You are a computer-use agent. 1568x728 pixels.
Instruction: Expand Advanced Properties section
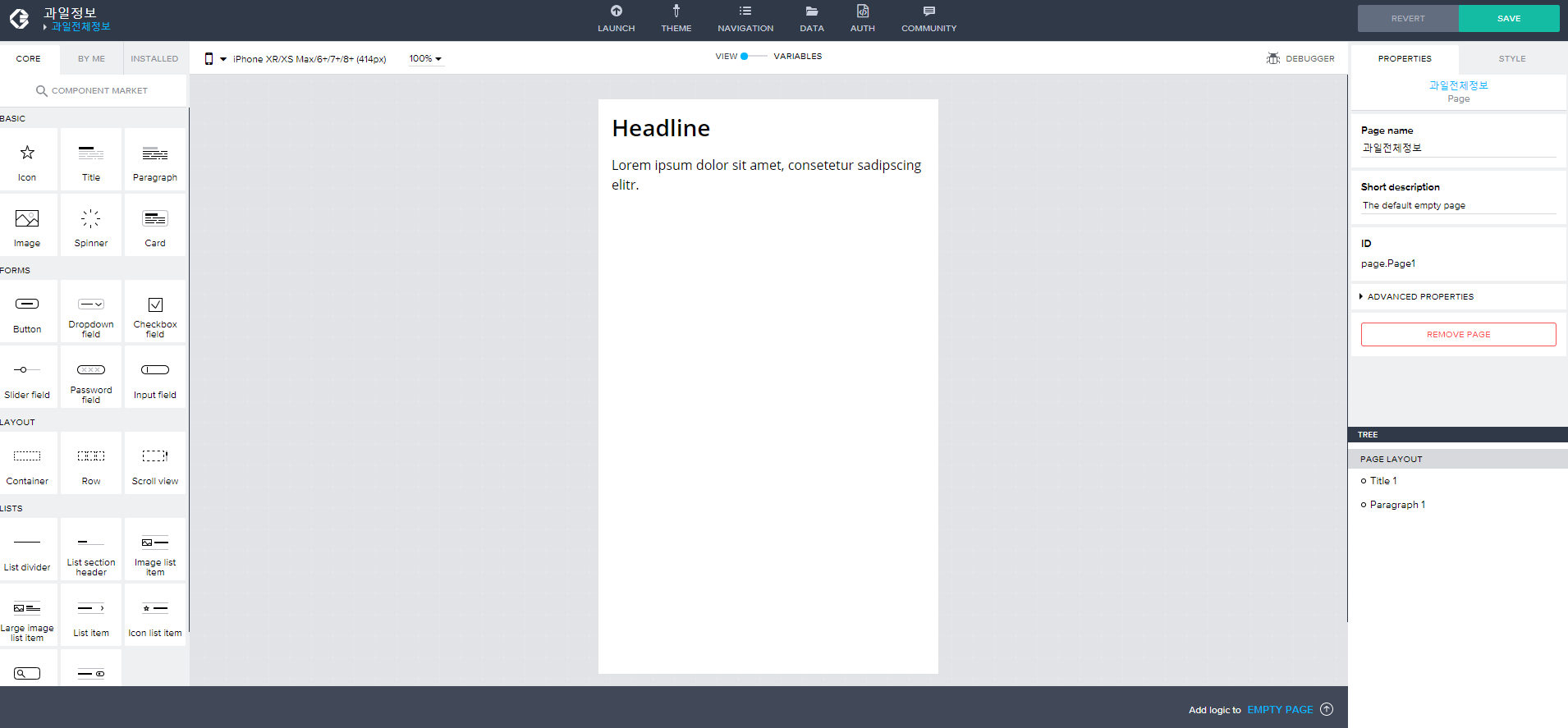1458,297
